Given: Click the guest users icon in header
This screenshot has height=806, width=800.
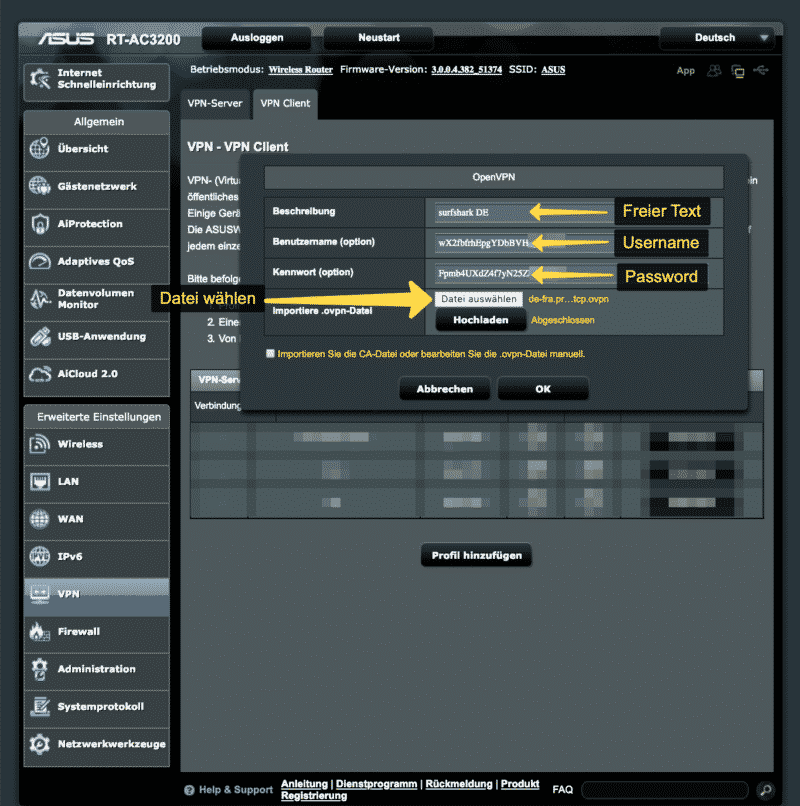Looking at the screenshot, I should pyautogui.click(x=714, y=70).
